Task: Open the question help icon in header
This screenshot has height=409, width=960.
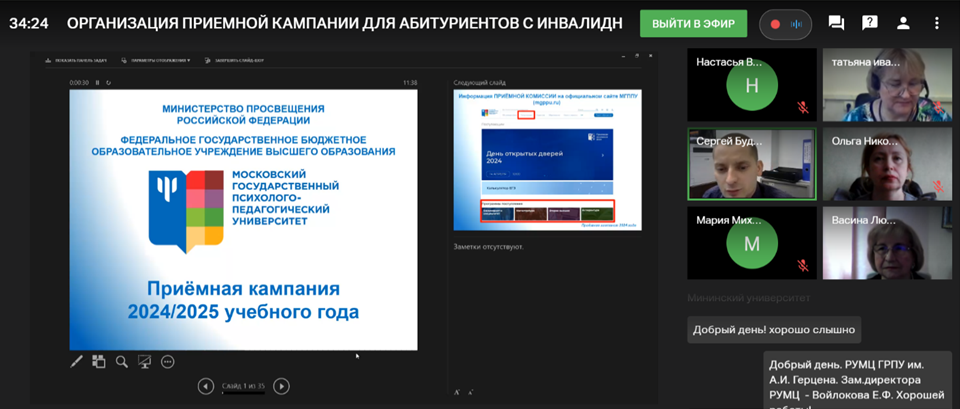Action: (x=869, y=23)
